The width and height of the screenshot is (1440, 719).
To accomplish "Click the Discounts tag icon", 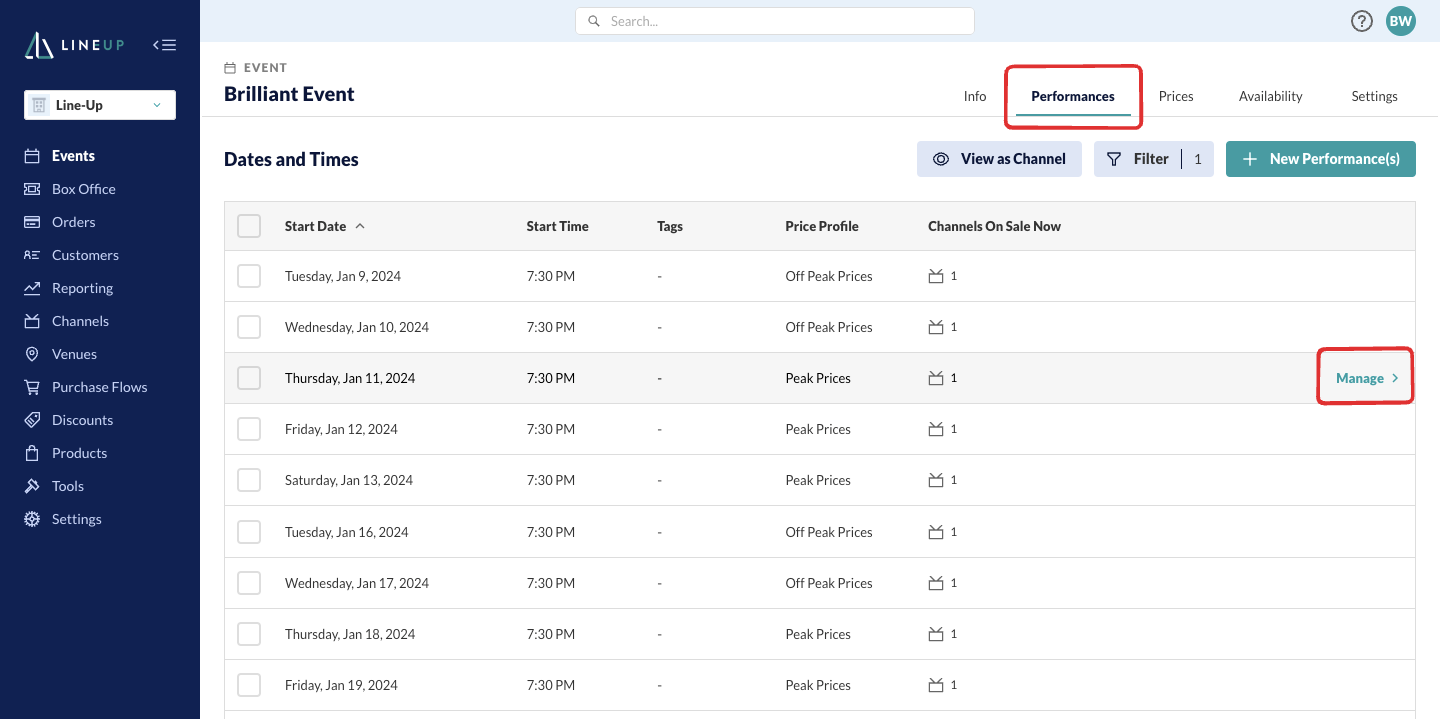I will pos(32,420).
